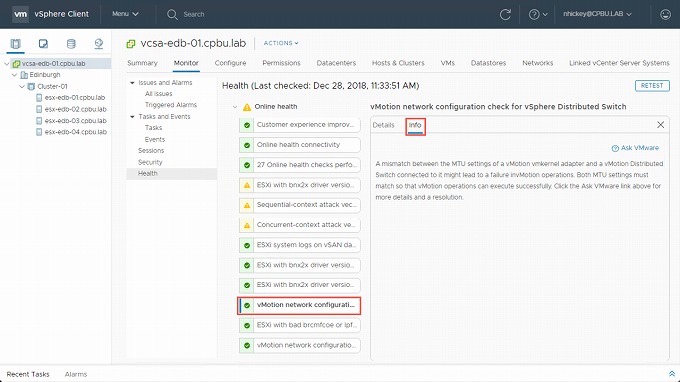This screenshot has height=382, width=680.
Task: Open Security in Monitor menu
Action: (x=150, y=162)
